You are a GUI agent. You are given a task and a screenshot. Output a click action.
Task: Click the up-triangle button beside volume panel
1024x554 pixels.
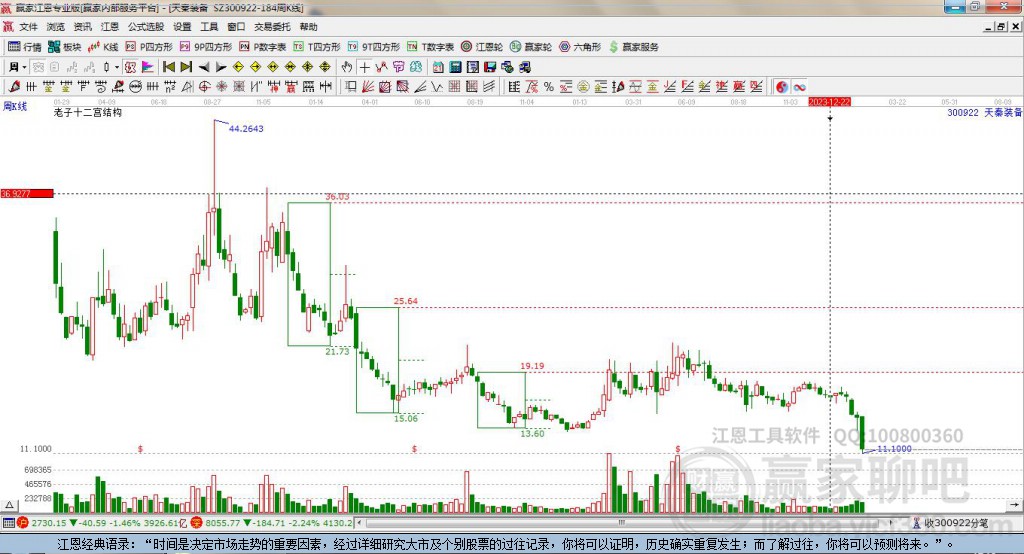[8, 505]
